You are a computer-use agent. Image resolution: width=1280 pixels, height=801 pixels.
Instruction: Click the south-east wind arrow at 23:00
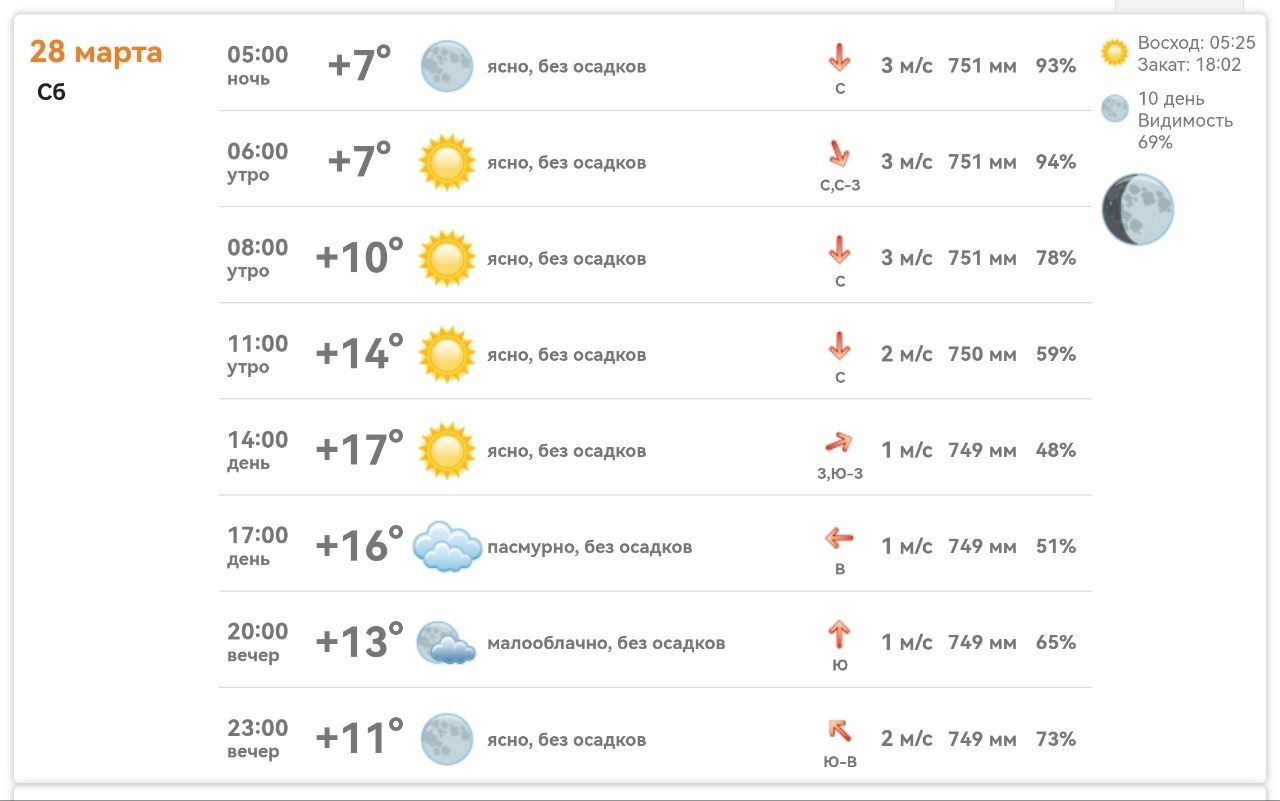[x=839, y=731]
